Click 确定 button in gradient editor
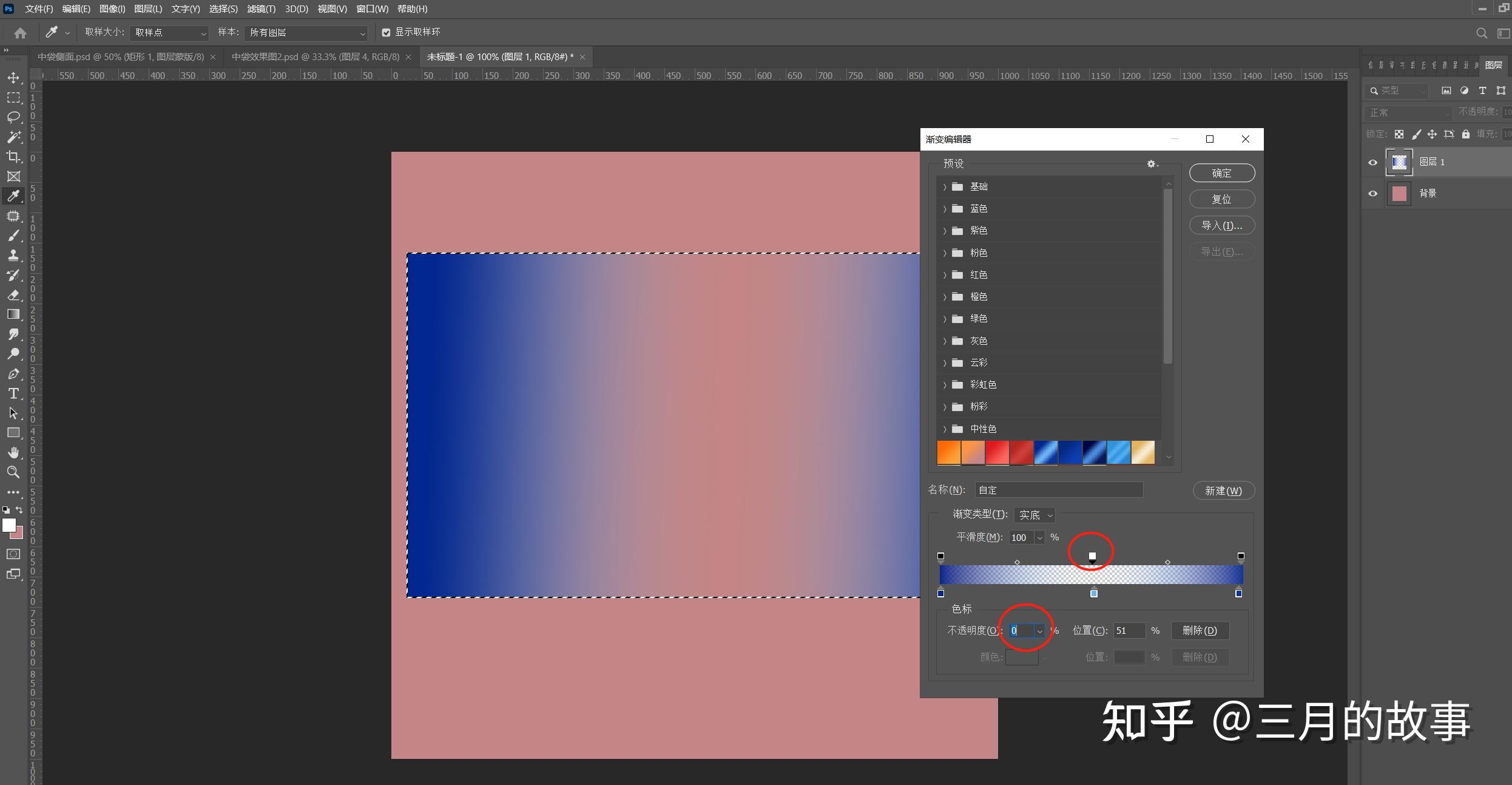Viewport: 1512px width, 785px height. point(1221,173)
